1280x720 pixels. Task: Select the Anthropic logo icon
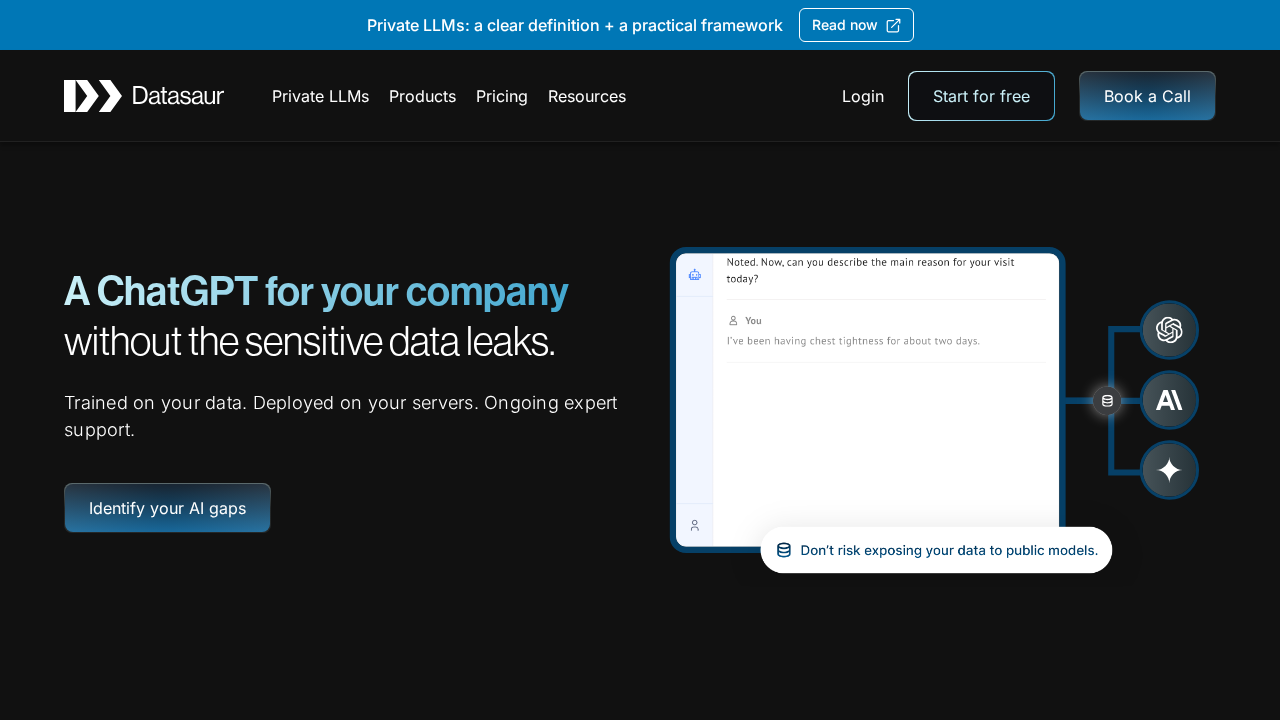(x=1168, y=399)
